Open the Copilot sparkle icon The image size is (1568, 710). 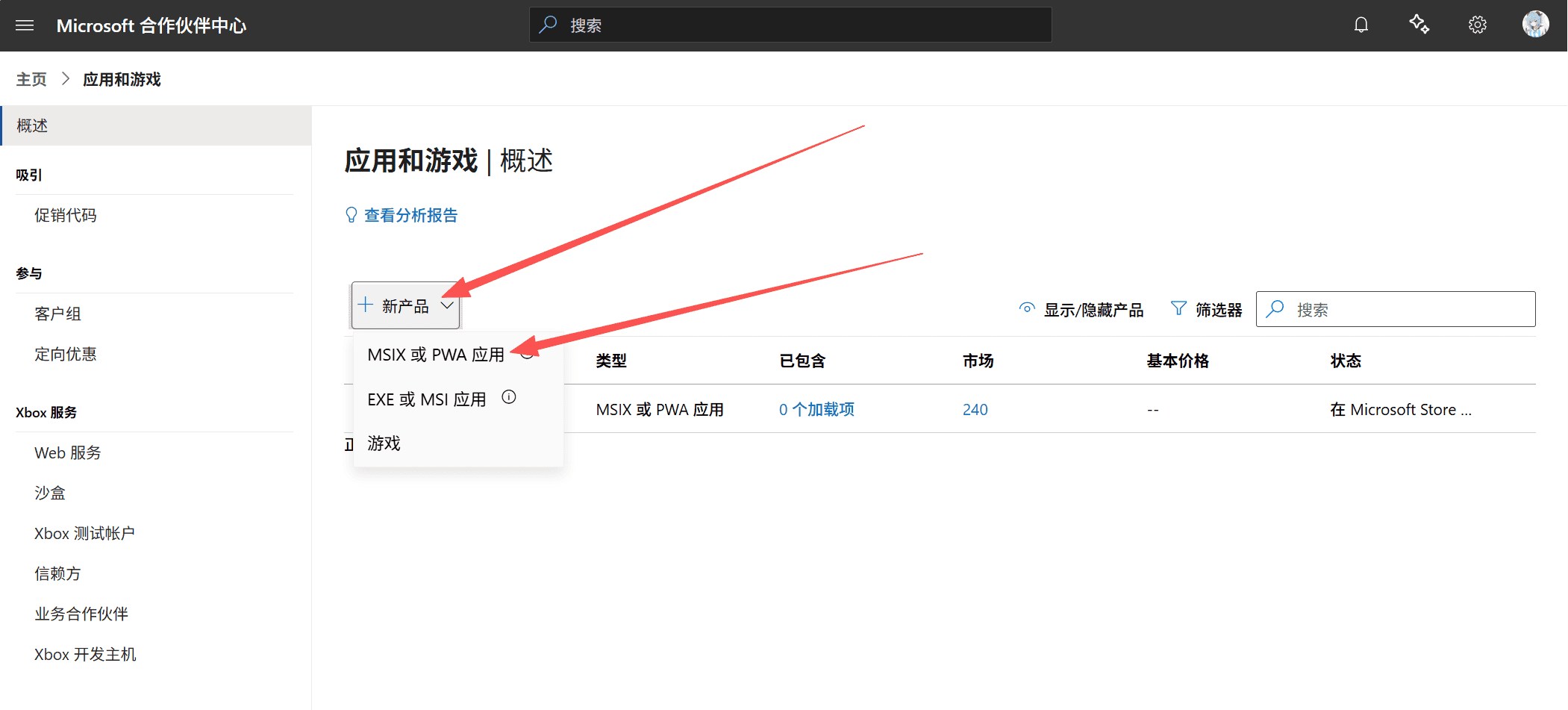(1419, 25)
